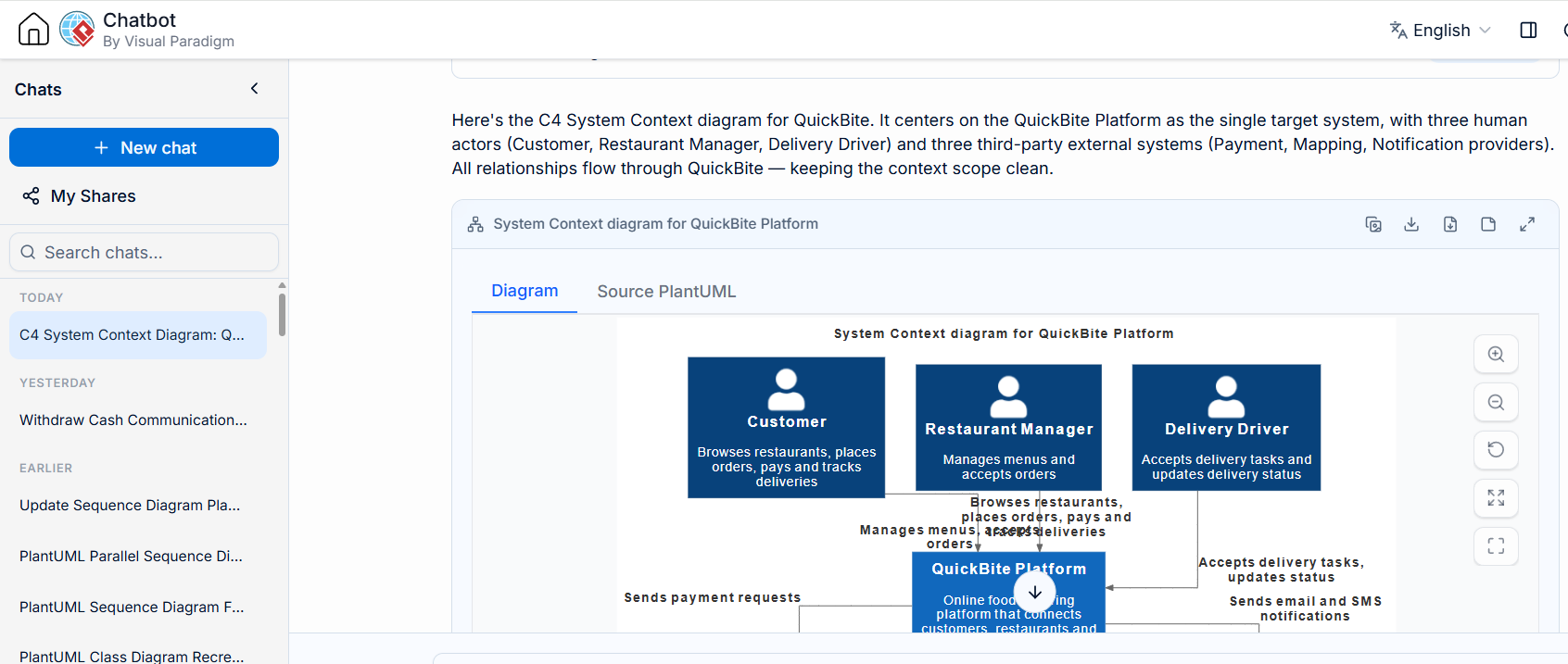Click the EARLIER section label
This screenshot has height=664, width=1568.
[x=45, y=468]
